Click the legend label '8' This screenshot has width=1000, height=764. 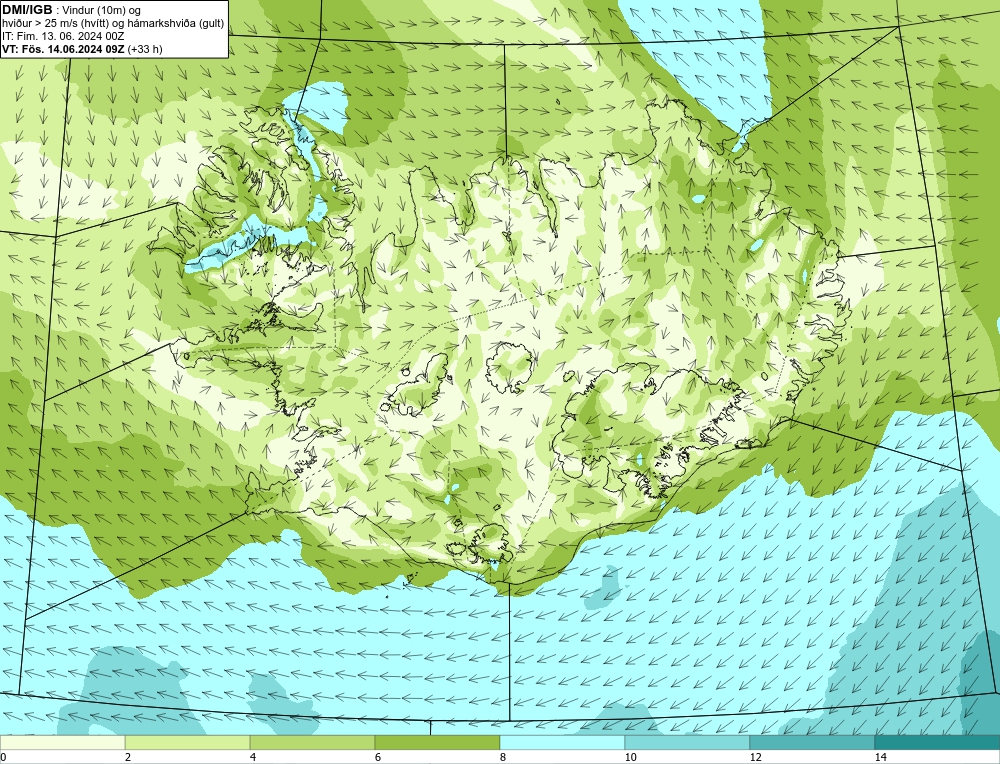(503, 757)
